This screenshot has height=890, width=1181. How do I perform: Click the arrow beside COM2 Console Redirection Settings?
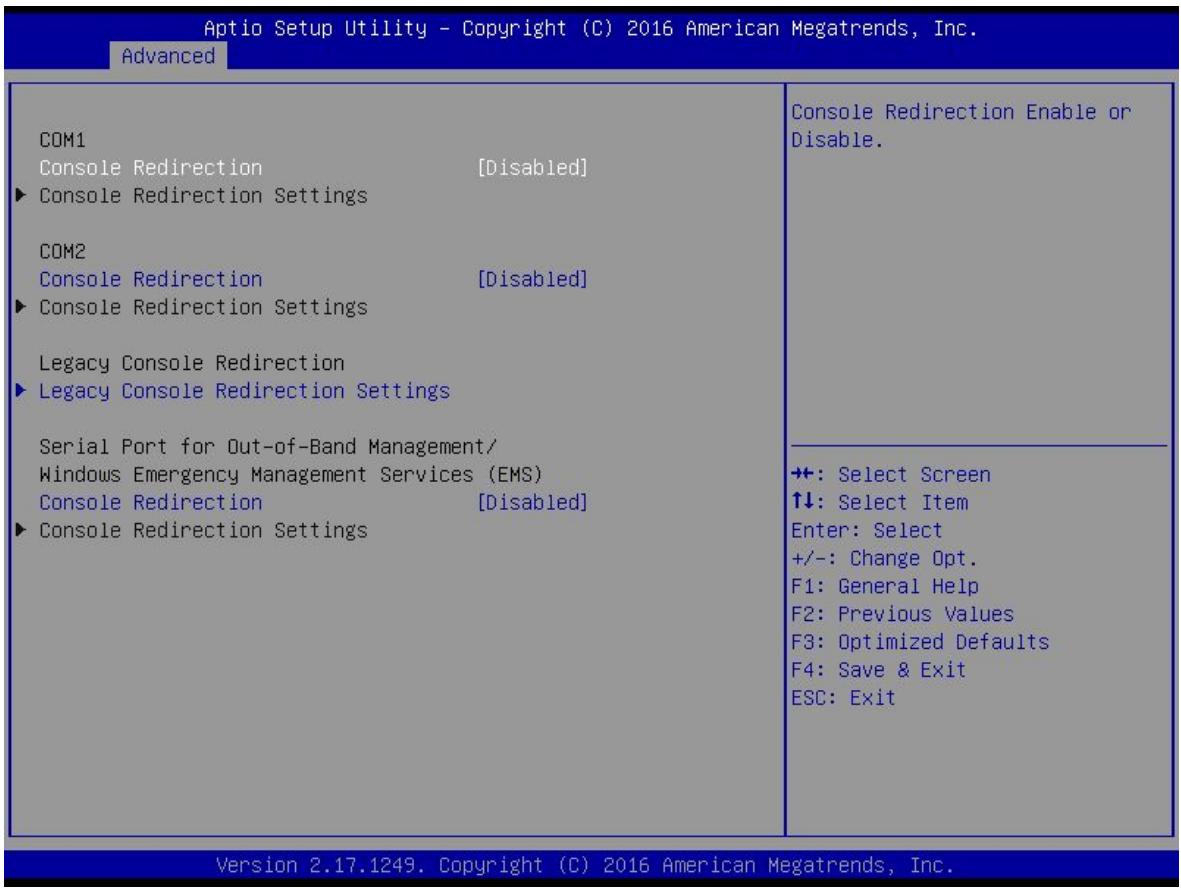pos(21,306)
